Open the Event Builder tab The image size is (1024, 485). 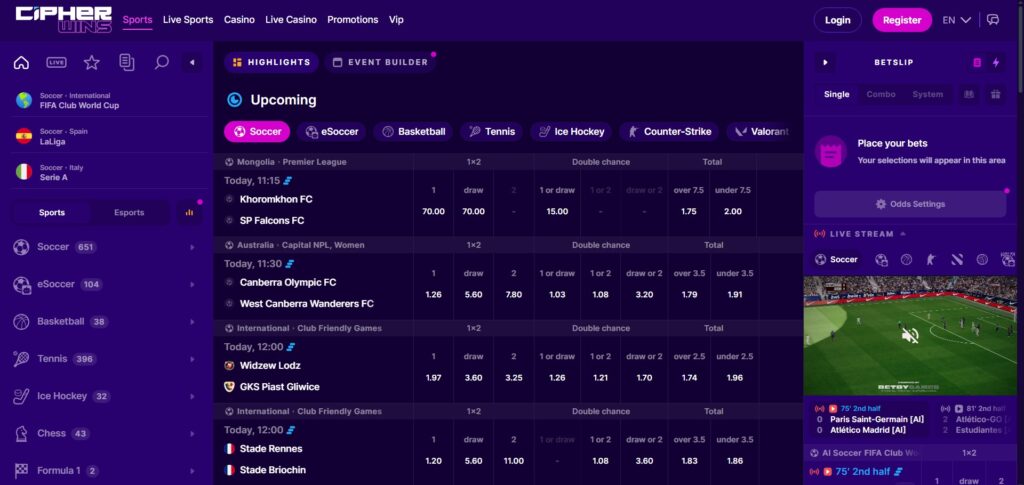[x=379, y=62]
